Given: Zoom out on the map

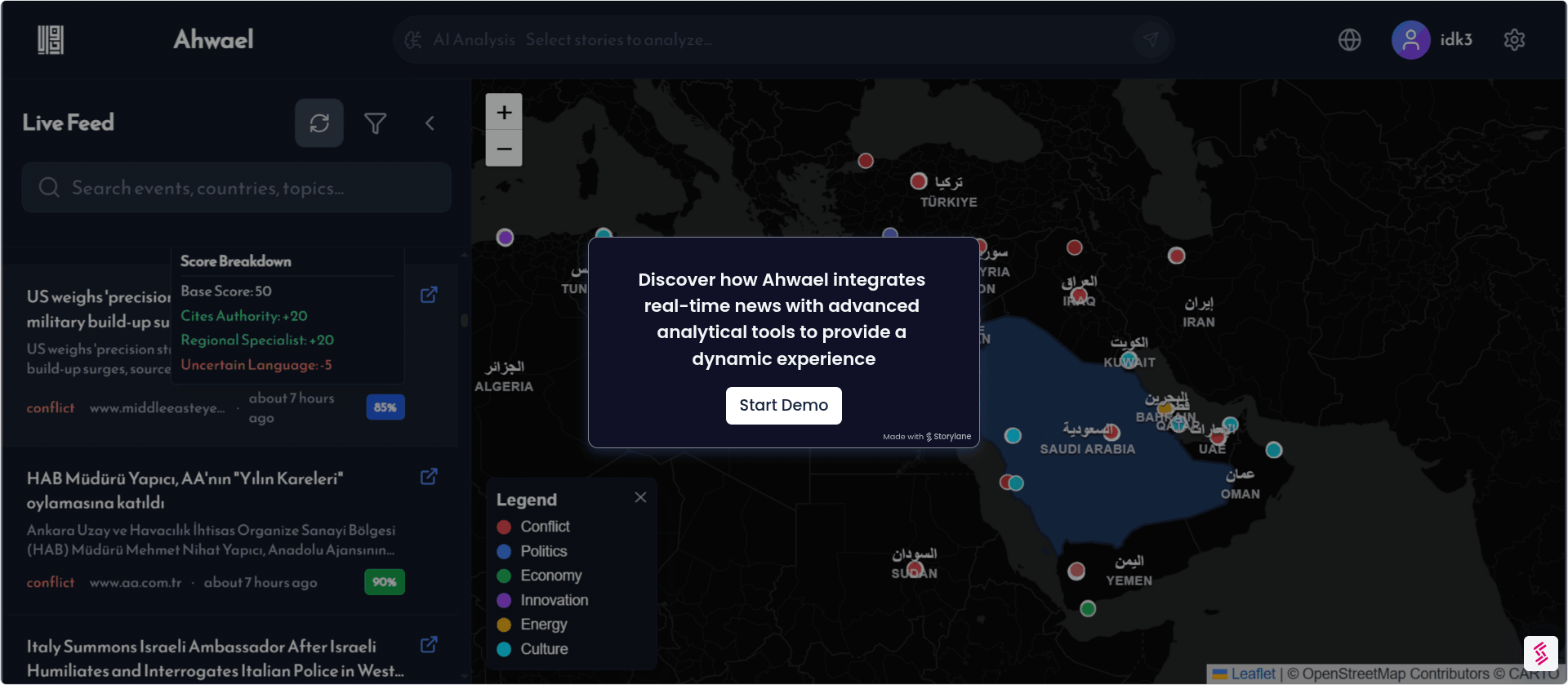Looking at the screenshot, I should pos(504,149).
